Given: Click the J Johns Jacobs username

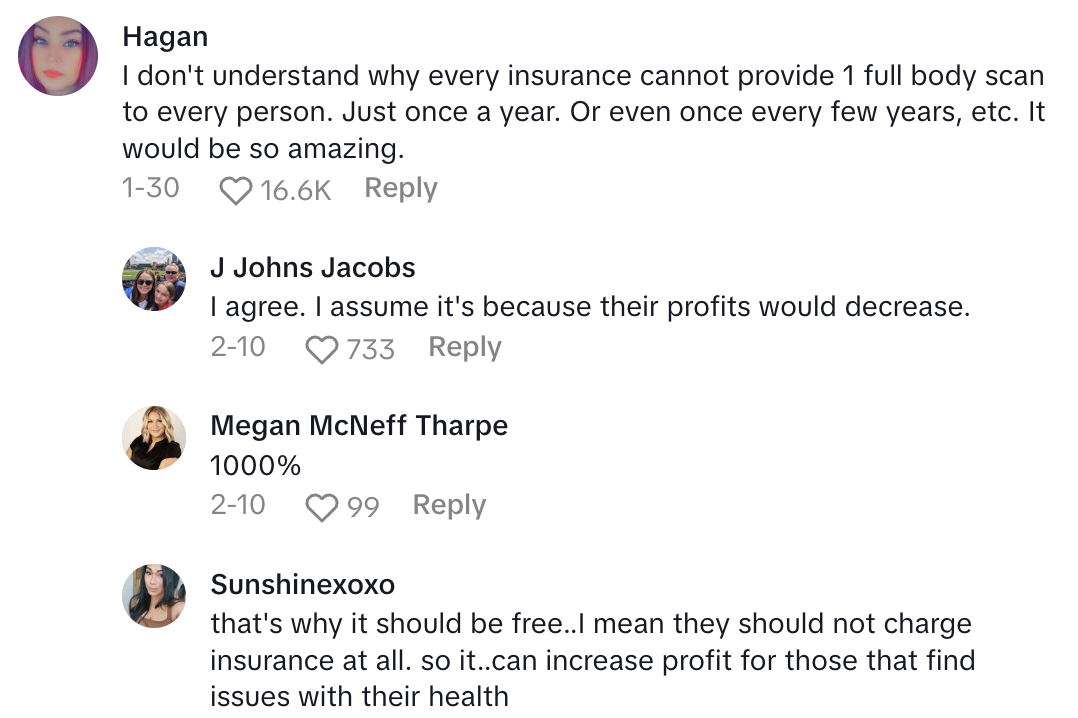Looking at the screenshot, I should pyautogui.click(x=312, y=267).
